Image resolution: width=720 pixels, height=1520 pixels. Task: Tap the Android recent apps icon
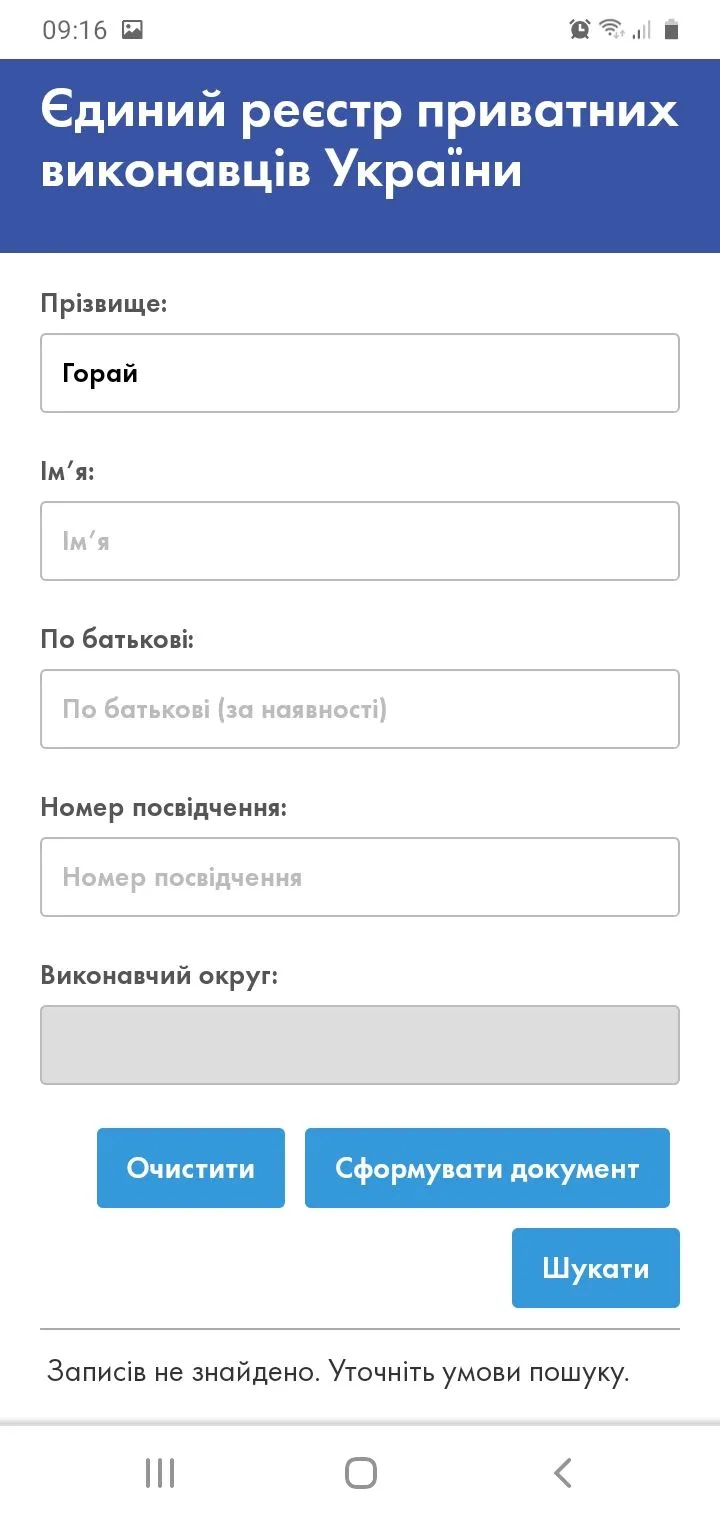pyautogui.click(x=160, y=1473)
